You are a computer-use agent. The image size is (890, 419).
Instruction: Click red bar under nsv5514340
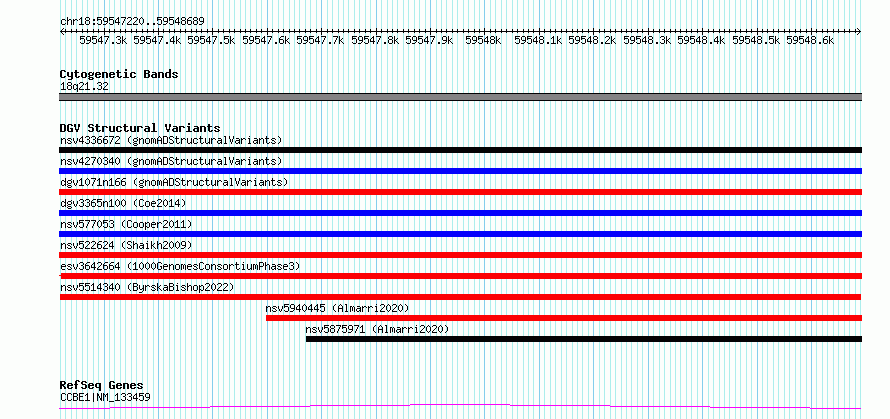point(460,297)
